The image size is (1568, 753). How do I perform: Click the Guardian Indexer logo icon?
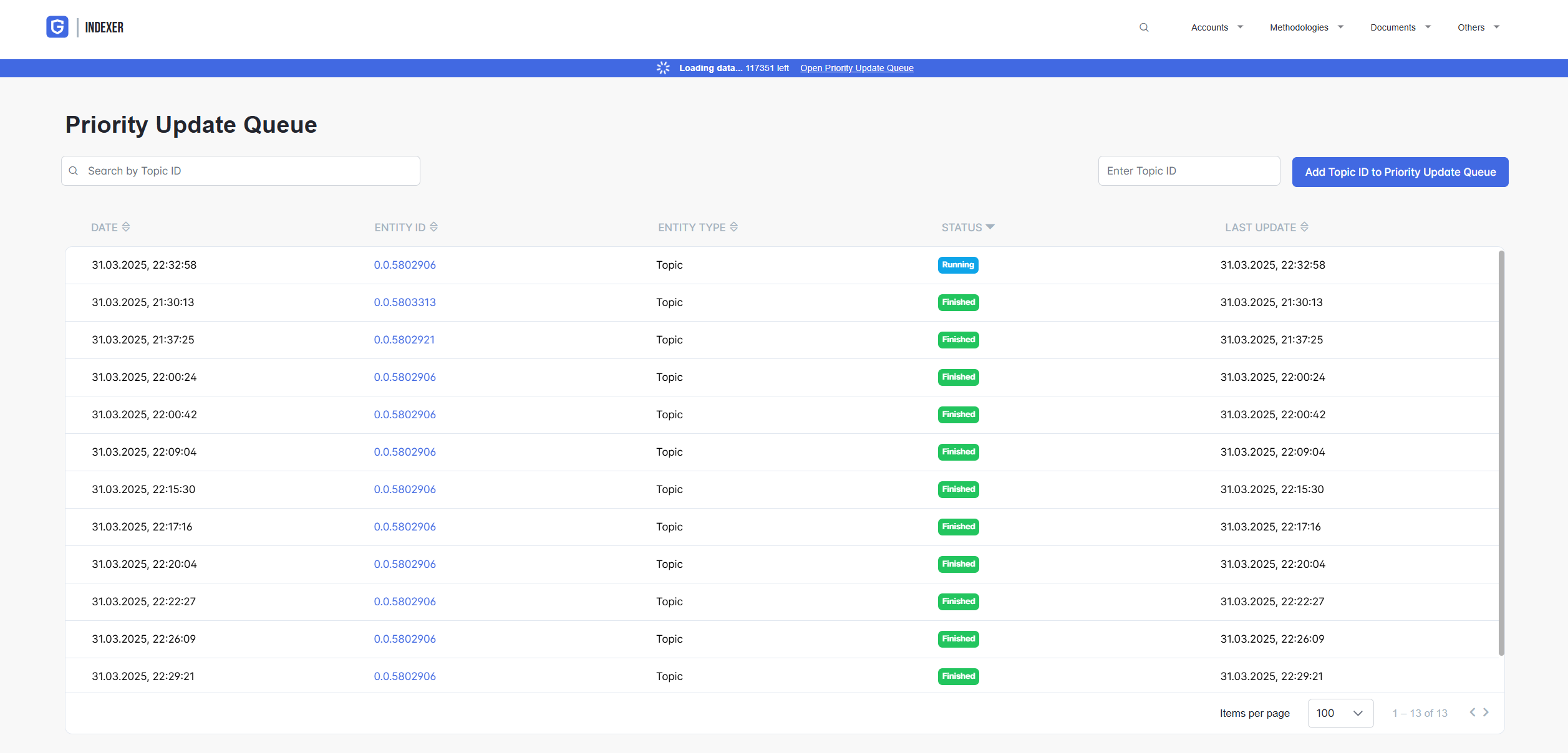pos(57,27)
